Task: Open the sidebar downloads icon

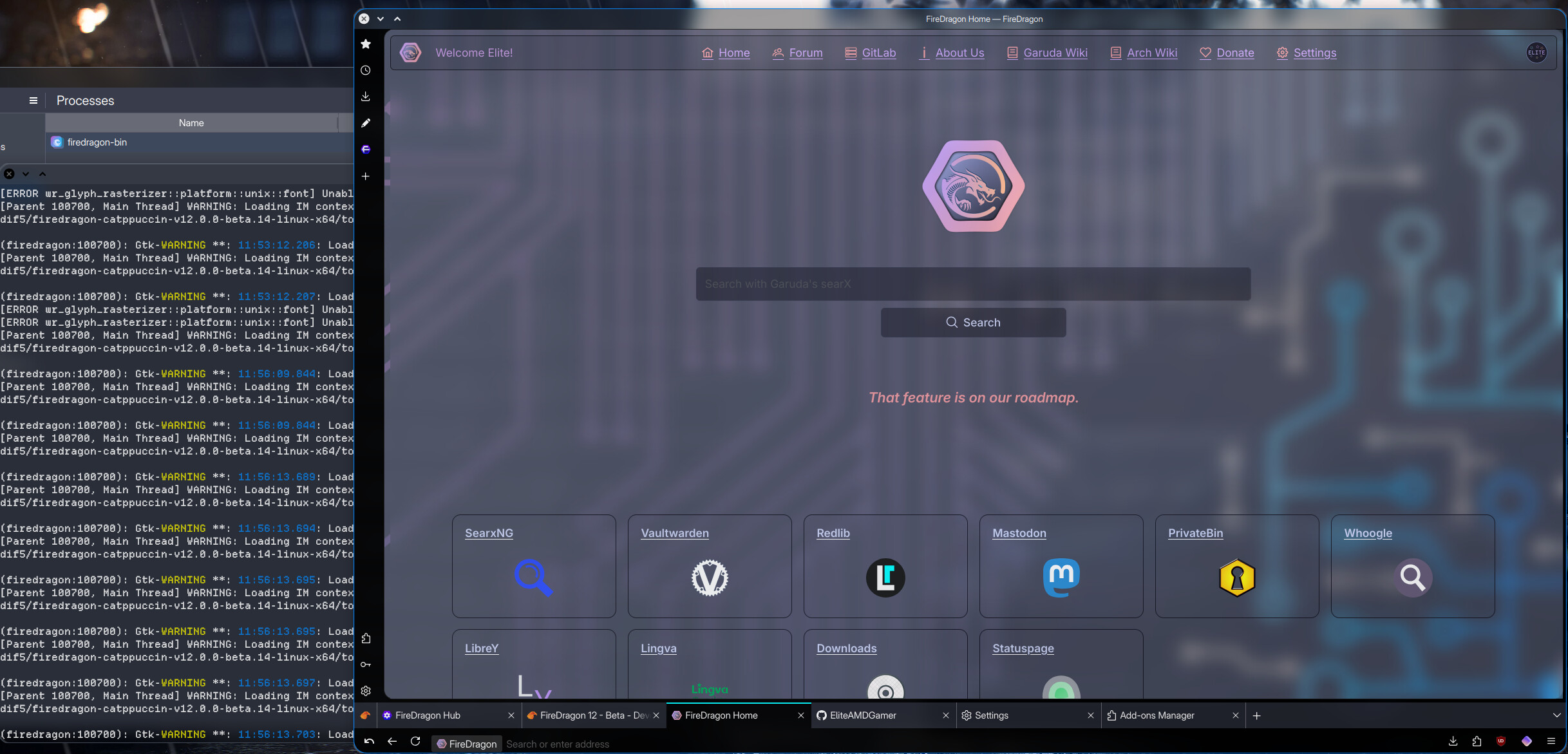Action: click(x=366, y=97)
